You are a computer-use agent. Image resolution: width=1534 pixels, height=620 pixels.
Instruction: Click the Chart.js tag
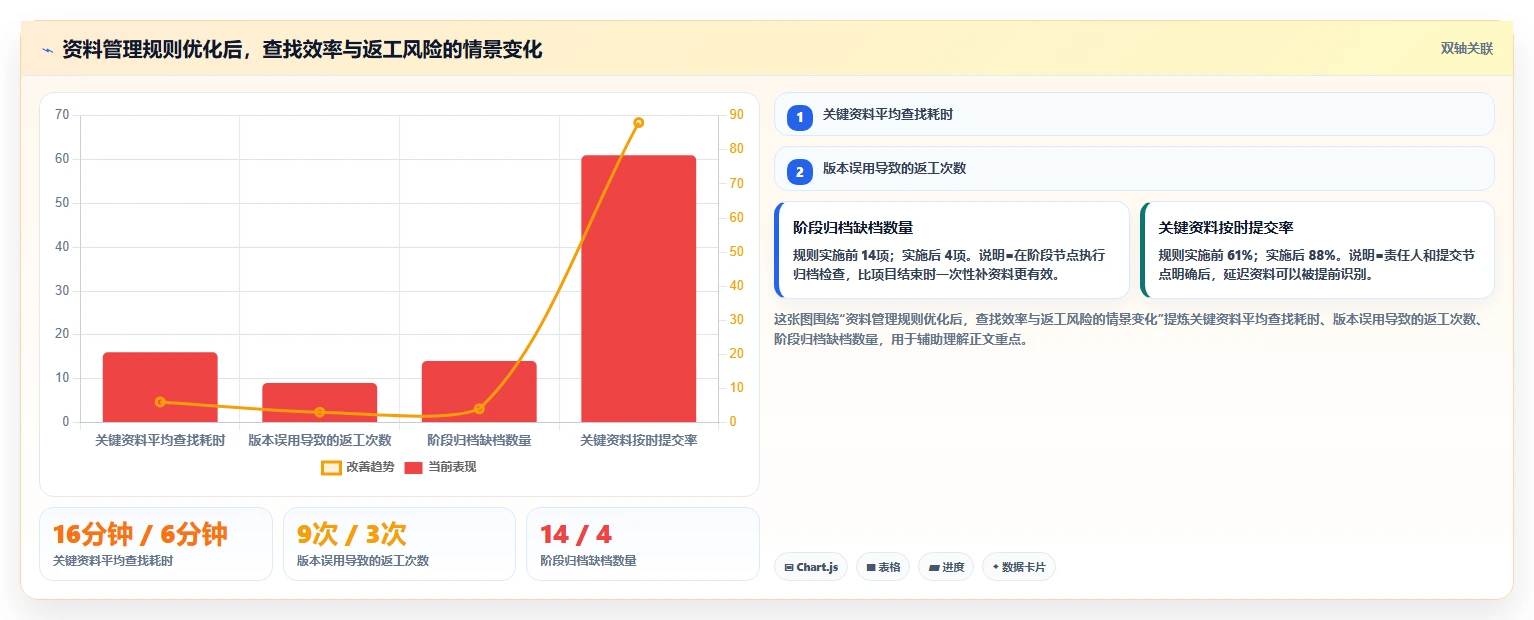pyautogui.click(x=811, y=567)
